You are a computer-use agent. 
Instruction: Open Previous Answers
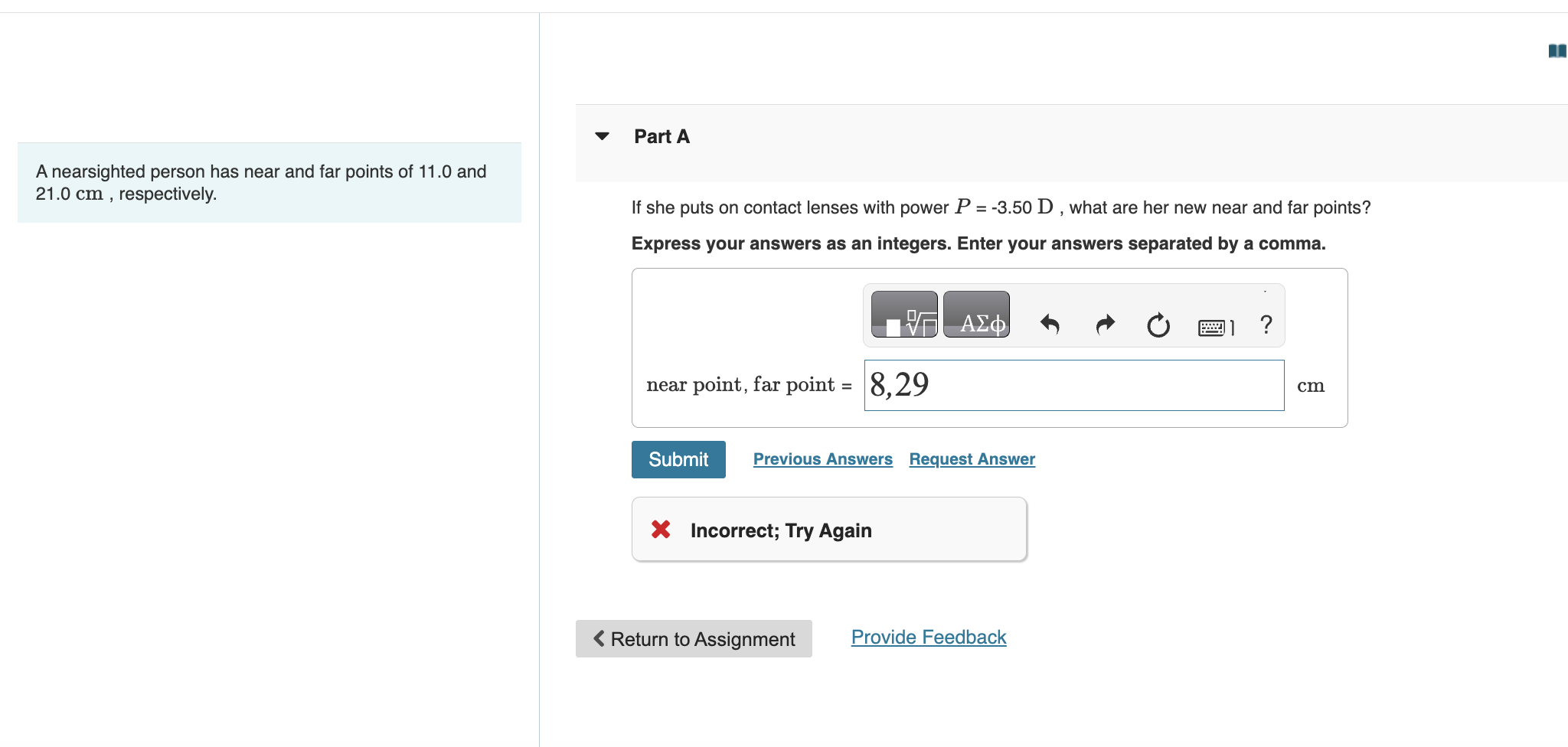pos(822,458)
